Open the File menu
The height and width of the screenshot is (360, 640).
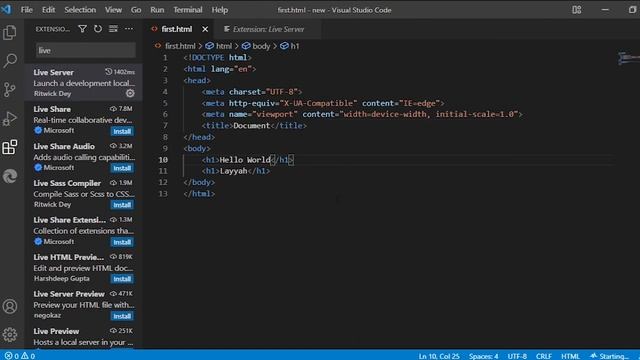27,10
